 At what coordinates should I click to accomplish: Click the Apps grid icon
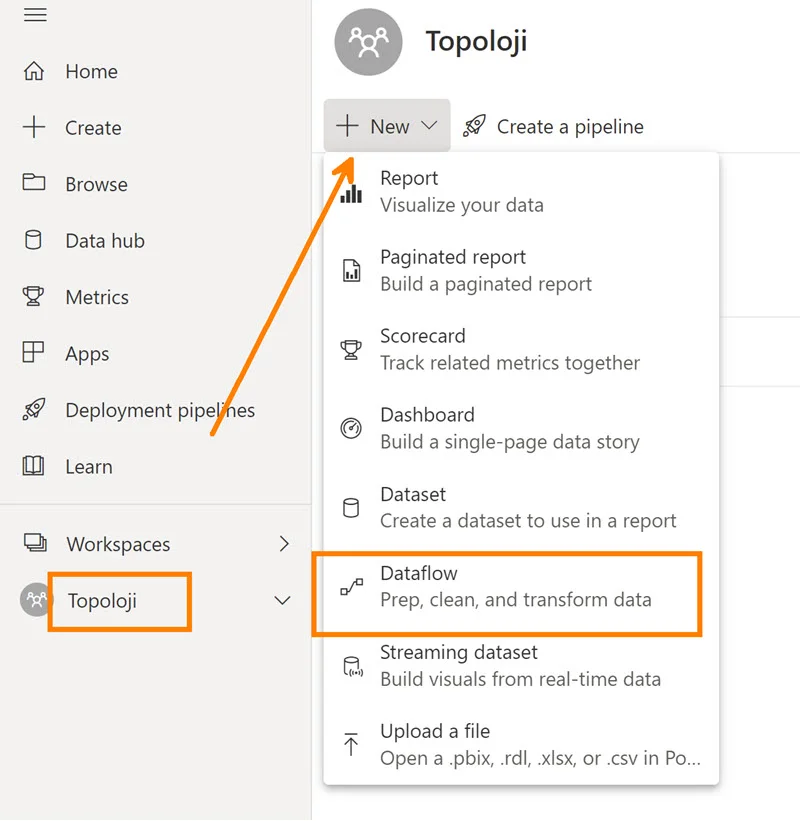click(x=33, y=352)
